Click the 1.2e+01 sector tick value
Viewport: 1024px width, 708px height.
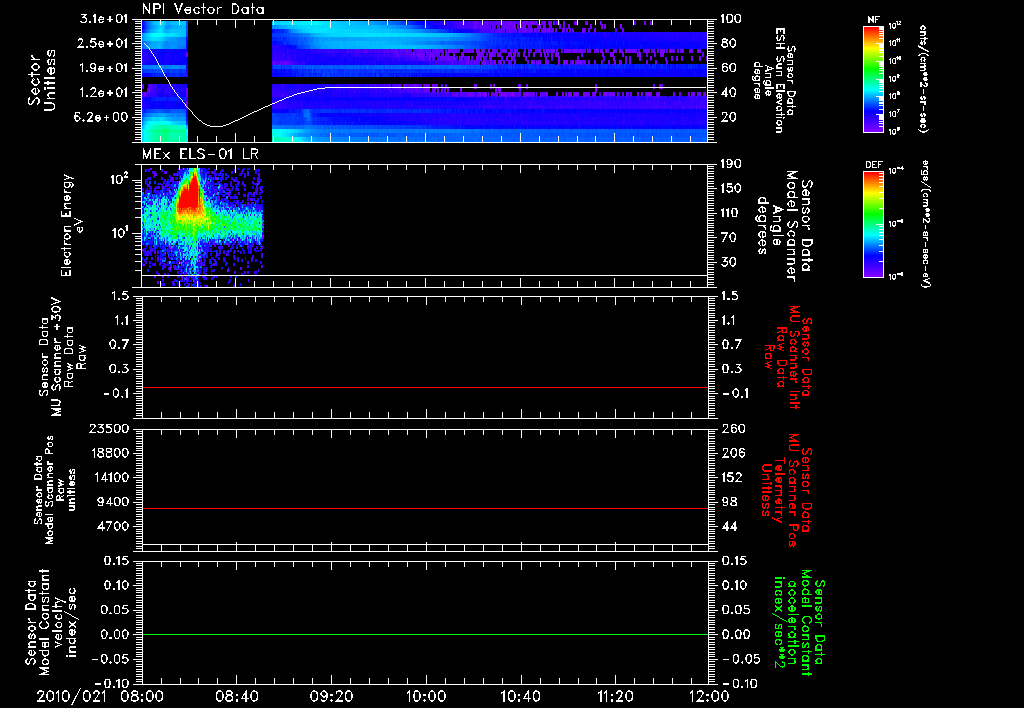pyautogui.click(x=104, y=93)
